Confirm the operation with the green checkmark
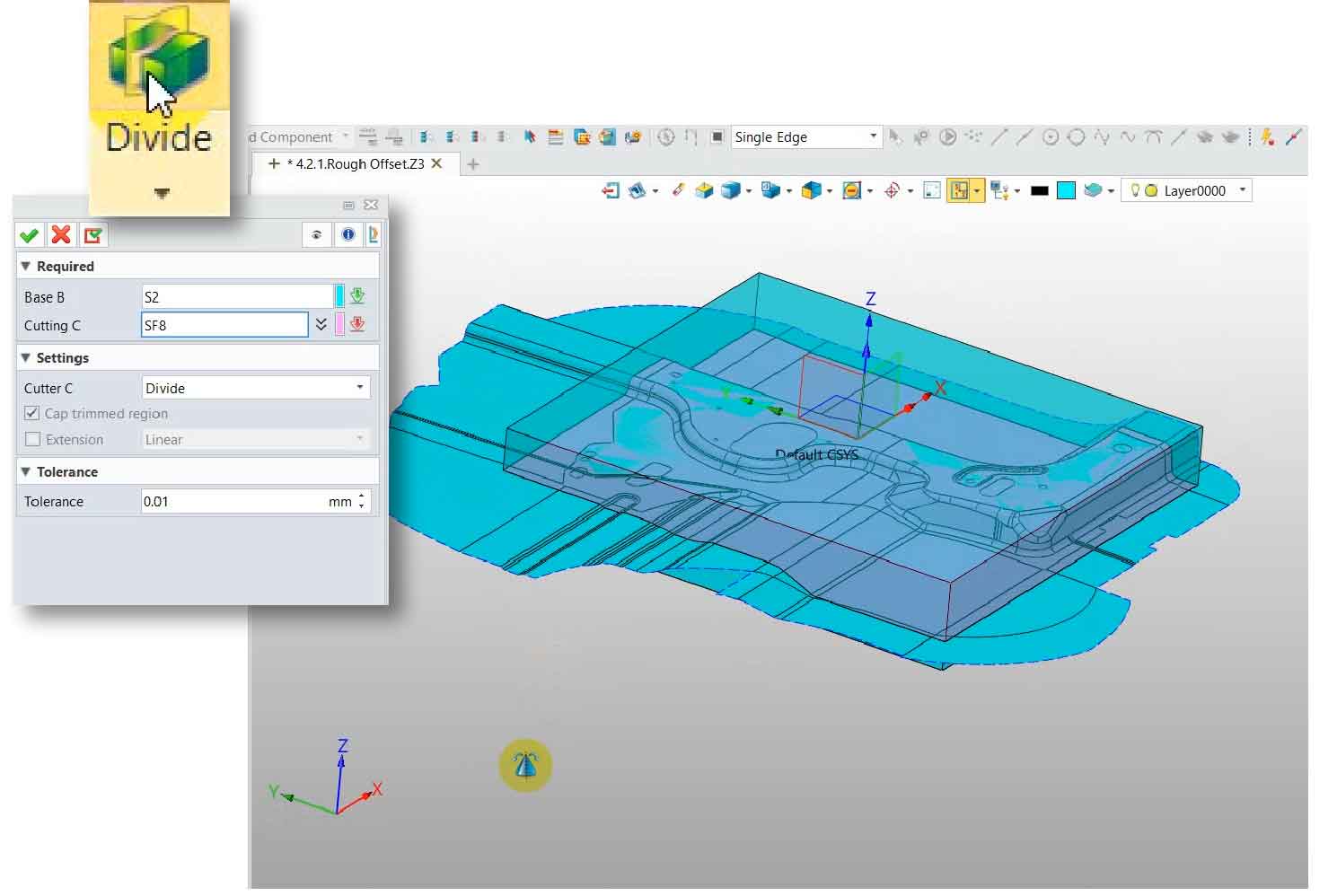The image size is (1337, 896). [29, 235]
